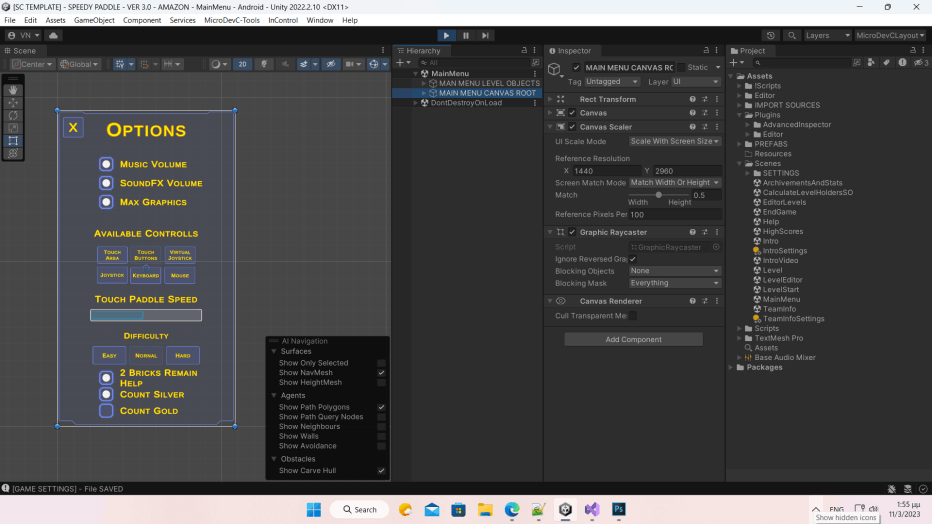Open Photoshop from the Windows taskbar

[x=619, y=509]
